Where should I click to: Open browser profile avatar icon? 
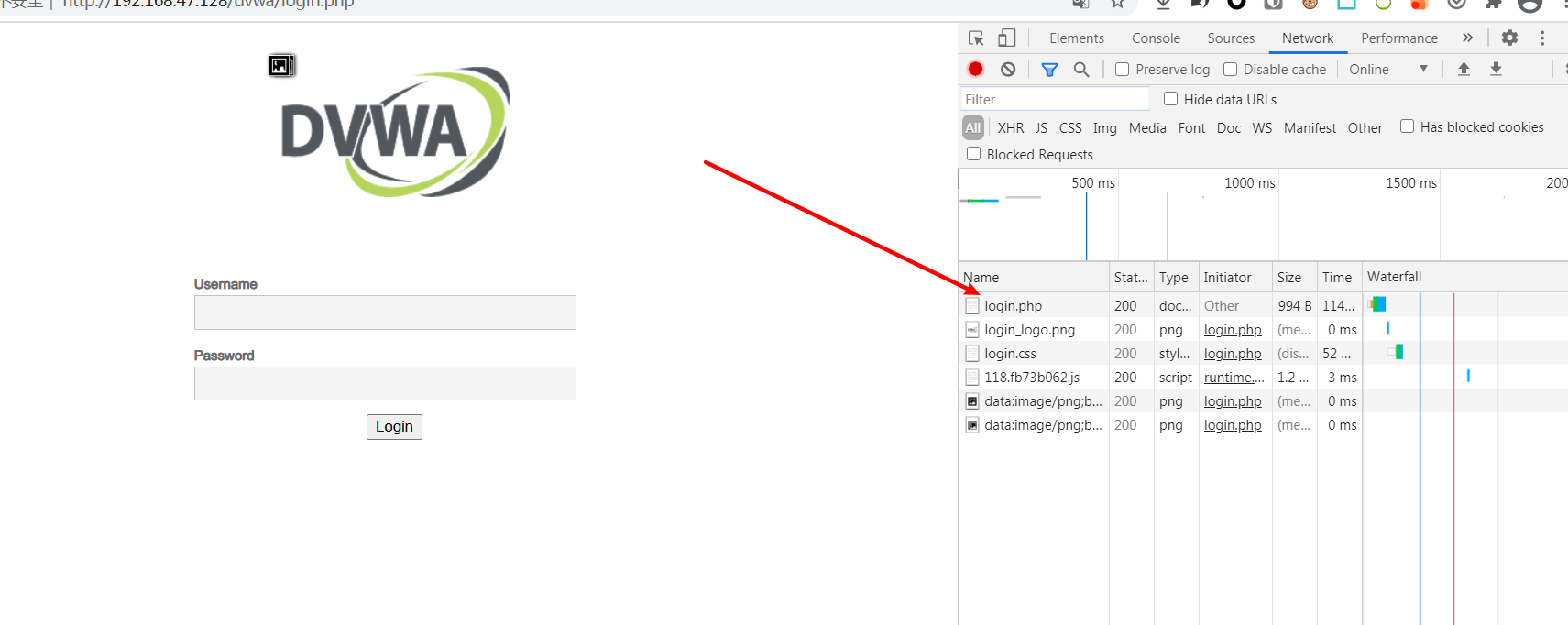click(1530, 5)
